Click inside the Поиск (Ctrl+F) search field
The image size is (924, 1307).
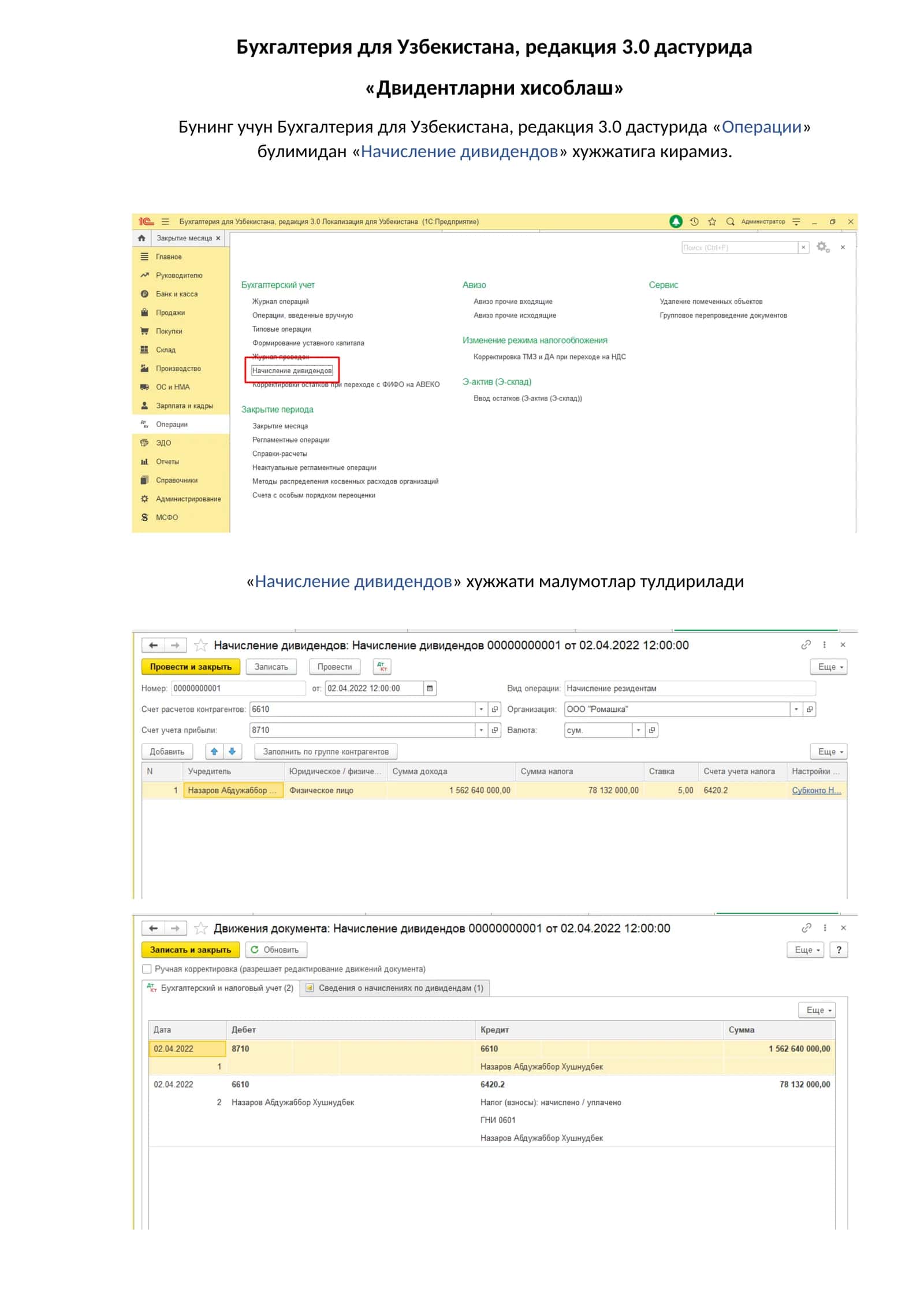739,247
